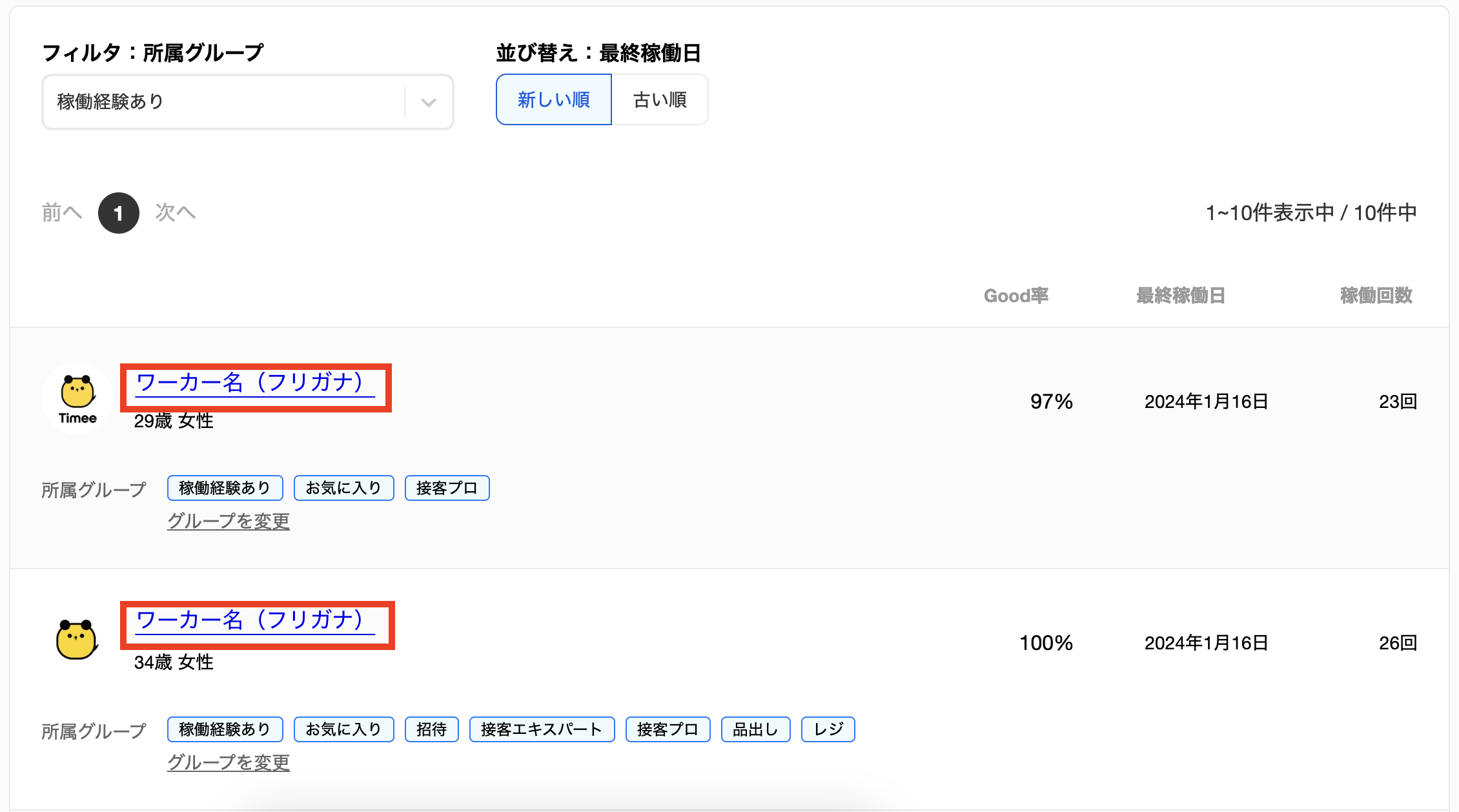The height and width of the screenshot is (812, 1459).
Task: Click the レジ group tag
Action: click(x=828, y=729)
